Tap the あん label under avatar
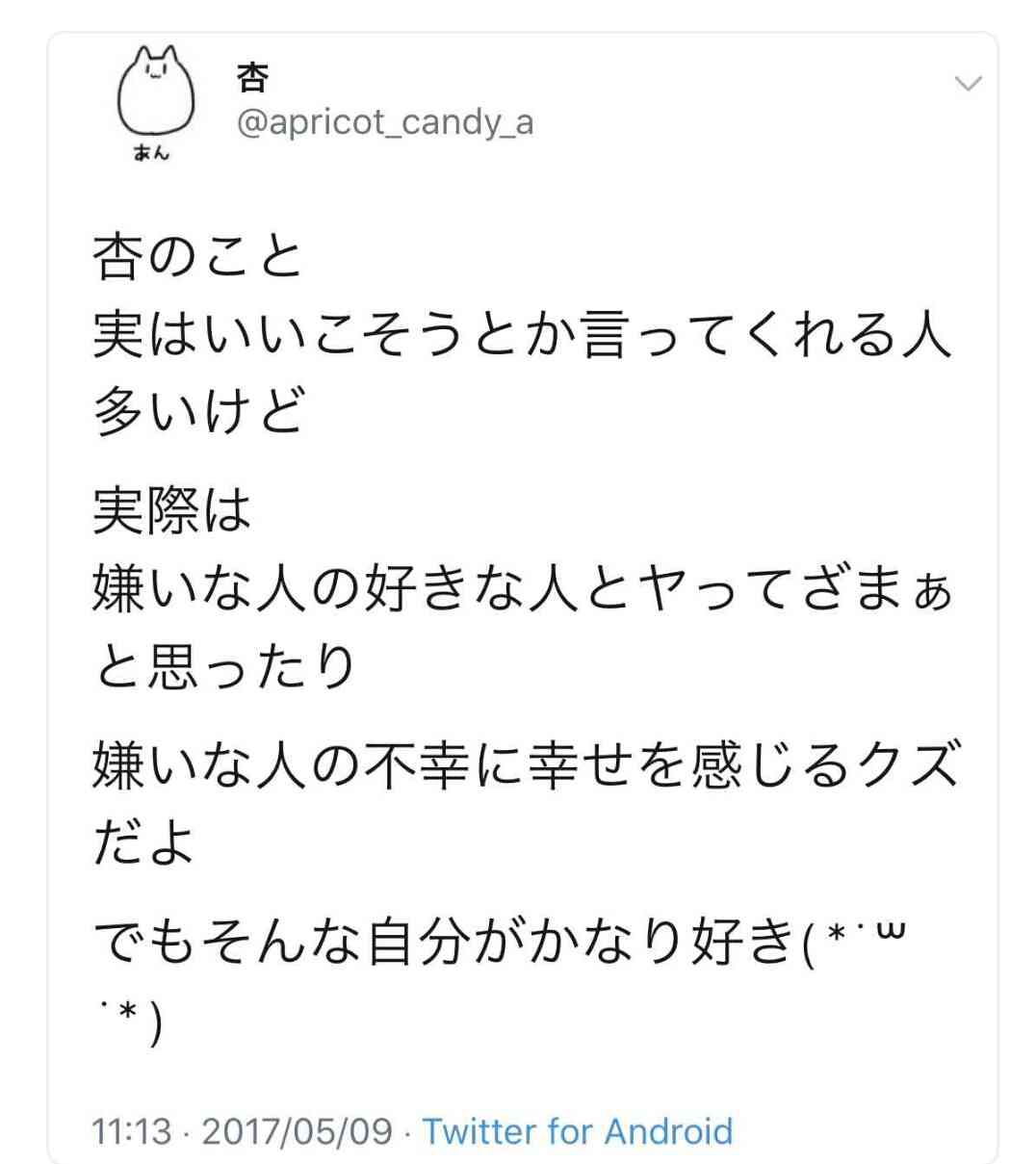 tap(151, 152)
